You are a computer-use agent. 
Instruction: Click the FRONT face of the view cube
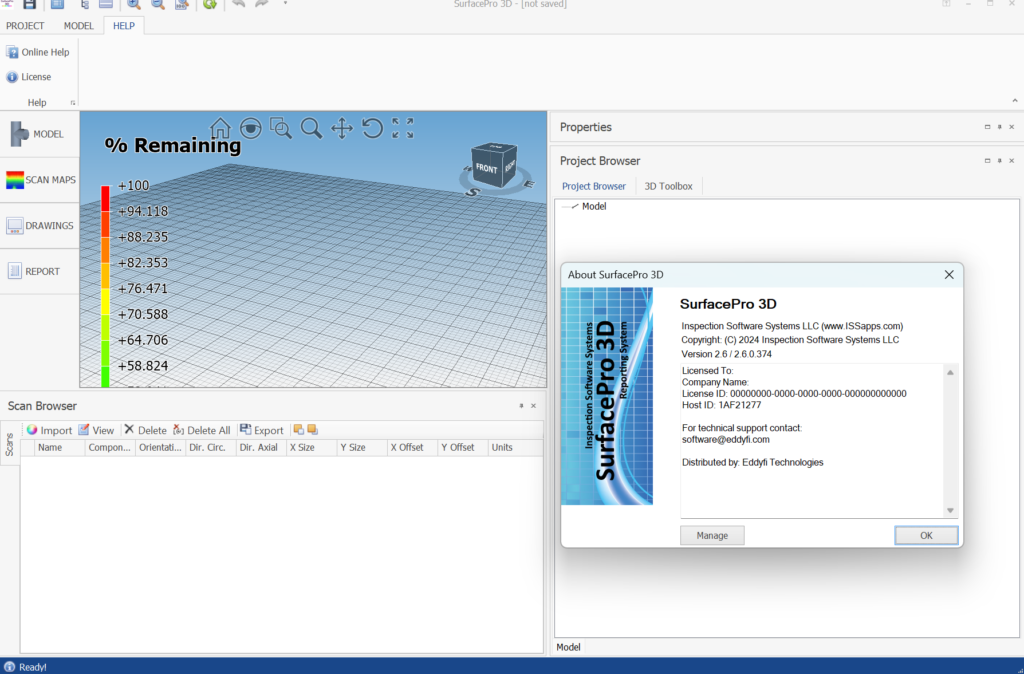click(487, 168)
